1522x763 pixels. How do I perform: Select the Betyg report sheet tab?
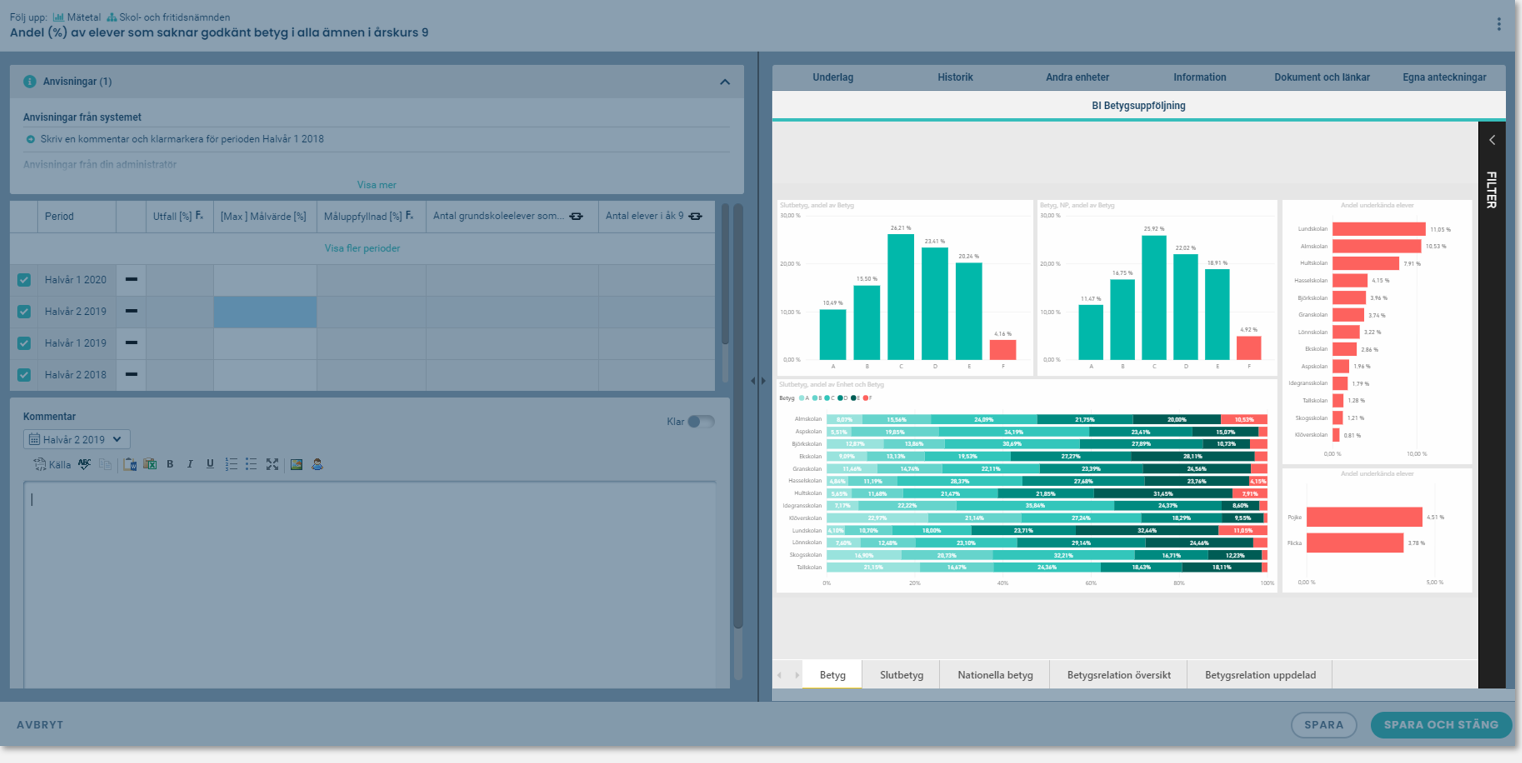(833, 675)
